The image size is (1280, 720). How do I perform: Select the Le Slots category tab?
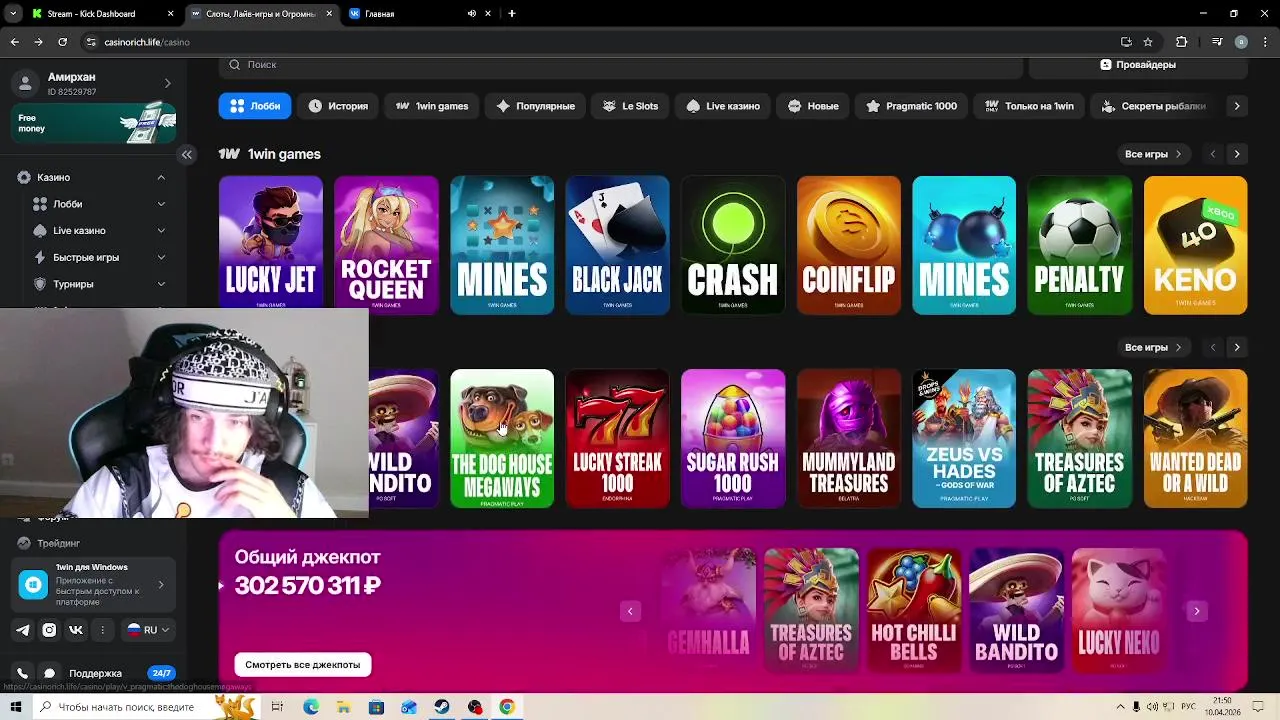click(630, 106)
